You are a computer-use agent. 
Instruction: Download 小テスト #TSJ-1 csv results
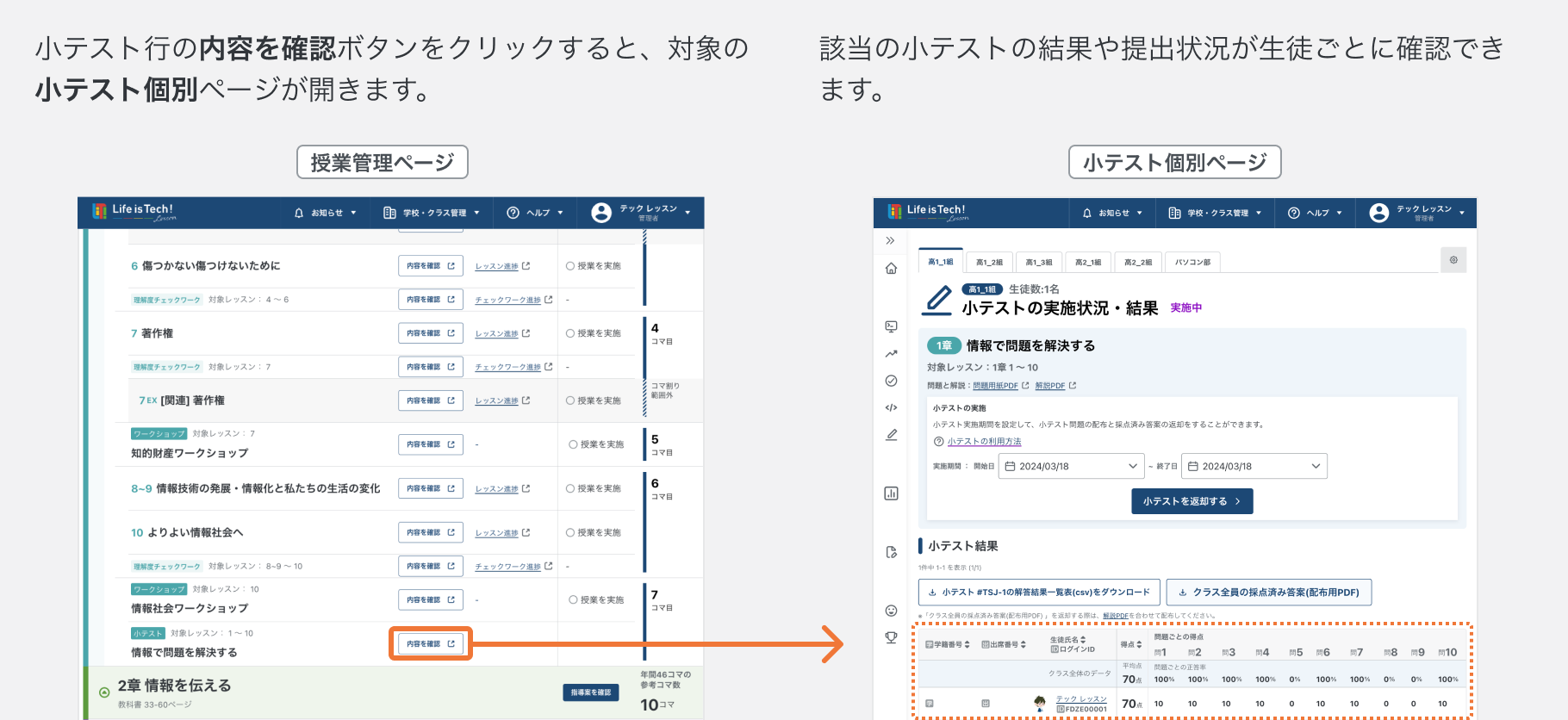(1039, 593)
